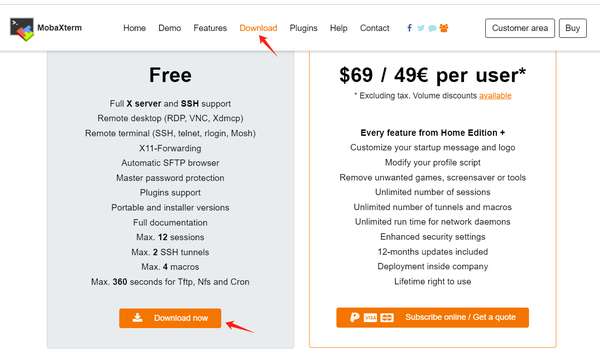
Task: Click the MobaXterm logo icon
Action: point(22,29)
